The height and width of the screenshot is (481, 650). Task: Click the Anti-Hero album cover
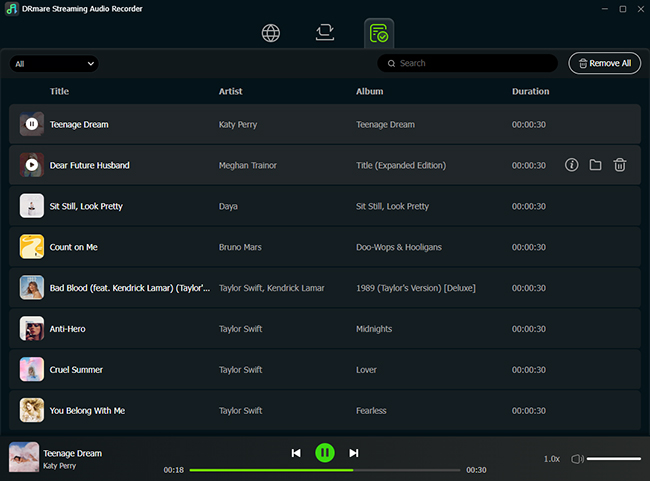point(32,328)
